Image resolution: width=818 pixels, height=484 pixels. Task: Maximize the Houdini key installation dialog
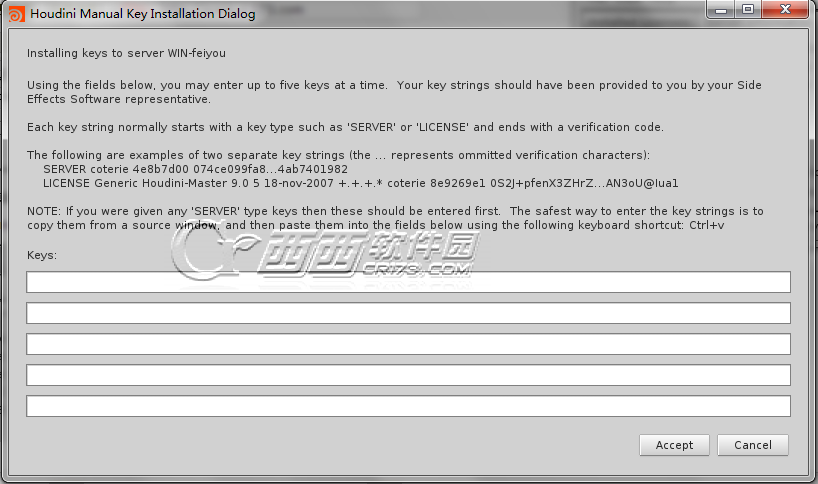click(748, 9)
